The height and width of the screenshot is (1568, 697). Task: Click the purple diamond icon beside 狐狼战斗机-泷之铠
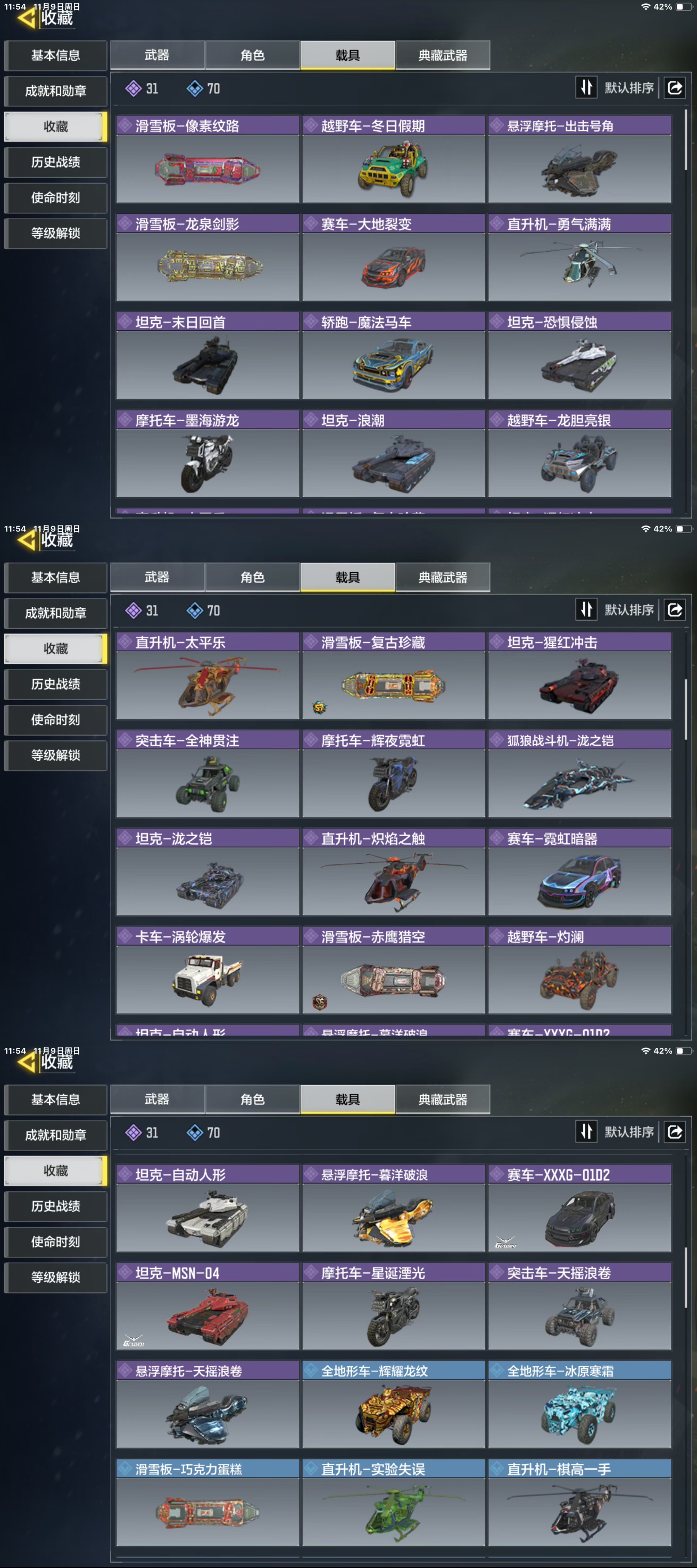pos(497,740)
